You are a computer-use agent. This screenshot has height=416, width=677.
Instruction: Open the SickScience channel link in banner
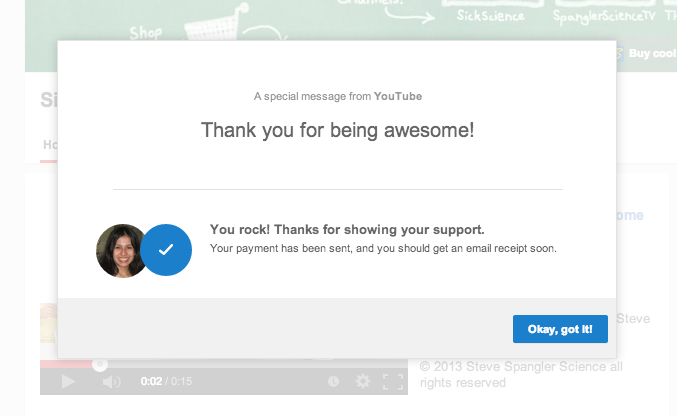pyautogui.click(x=490, y=16)
